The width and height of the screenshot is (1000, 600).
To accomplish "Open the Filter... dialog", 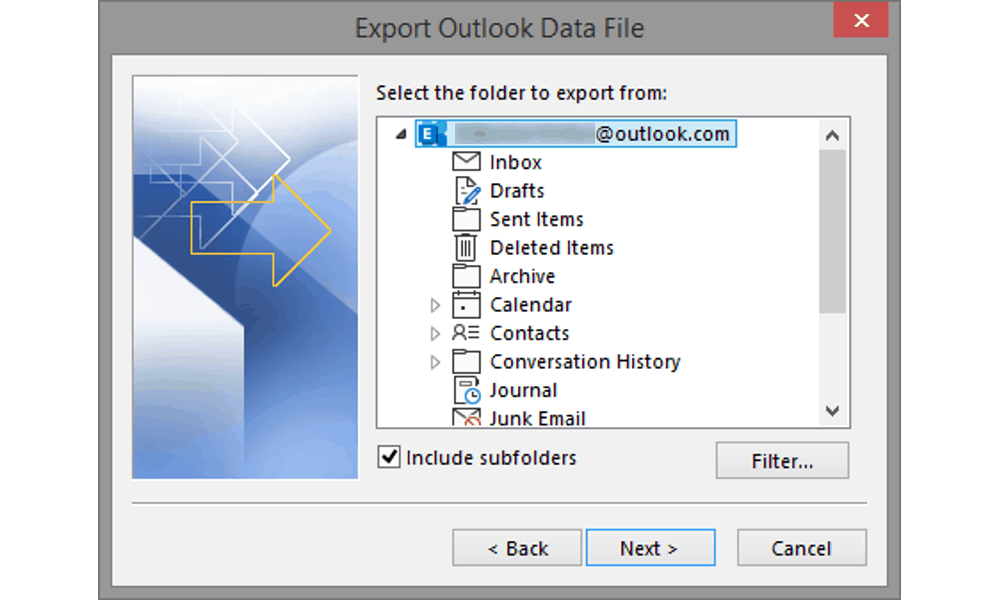I will [782, 460].
